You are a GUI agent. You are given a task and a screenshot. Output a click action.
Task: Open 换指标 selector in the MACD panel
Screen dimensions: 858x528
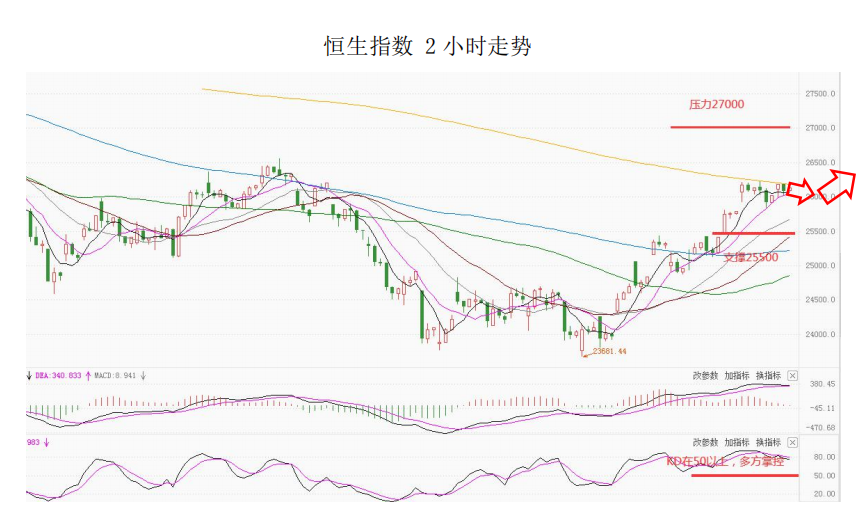(768, 376)
